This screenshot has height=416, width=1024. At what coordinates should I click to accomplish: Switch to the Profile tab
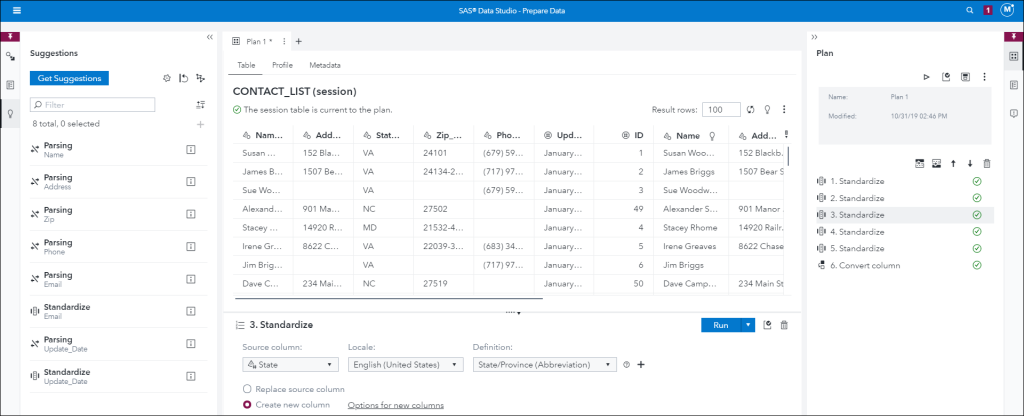pyautogui.click(x=282, y=65)
